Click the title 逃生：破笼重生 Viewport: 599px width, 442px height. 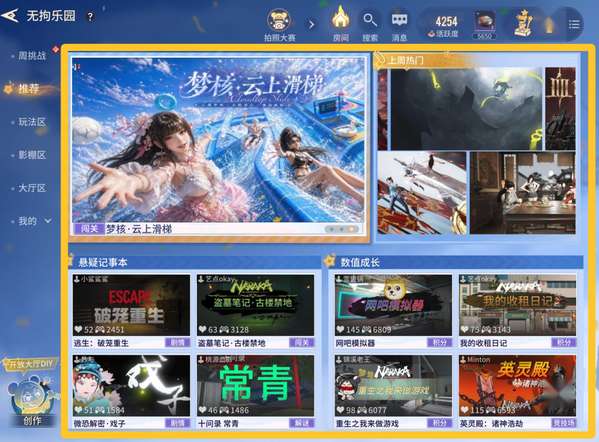(101, 343)
